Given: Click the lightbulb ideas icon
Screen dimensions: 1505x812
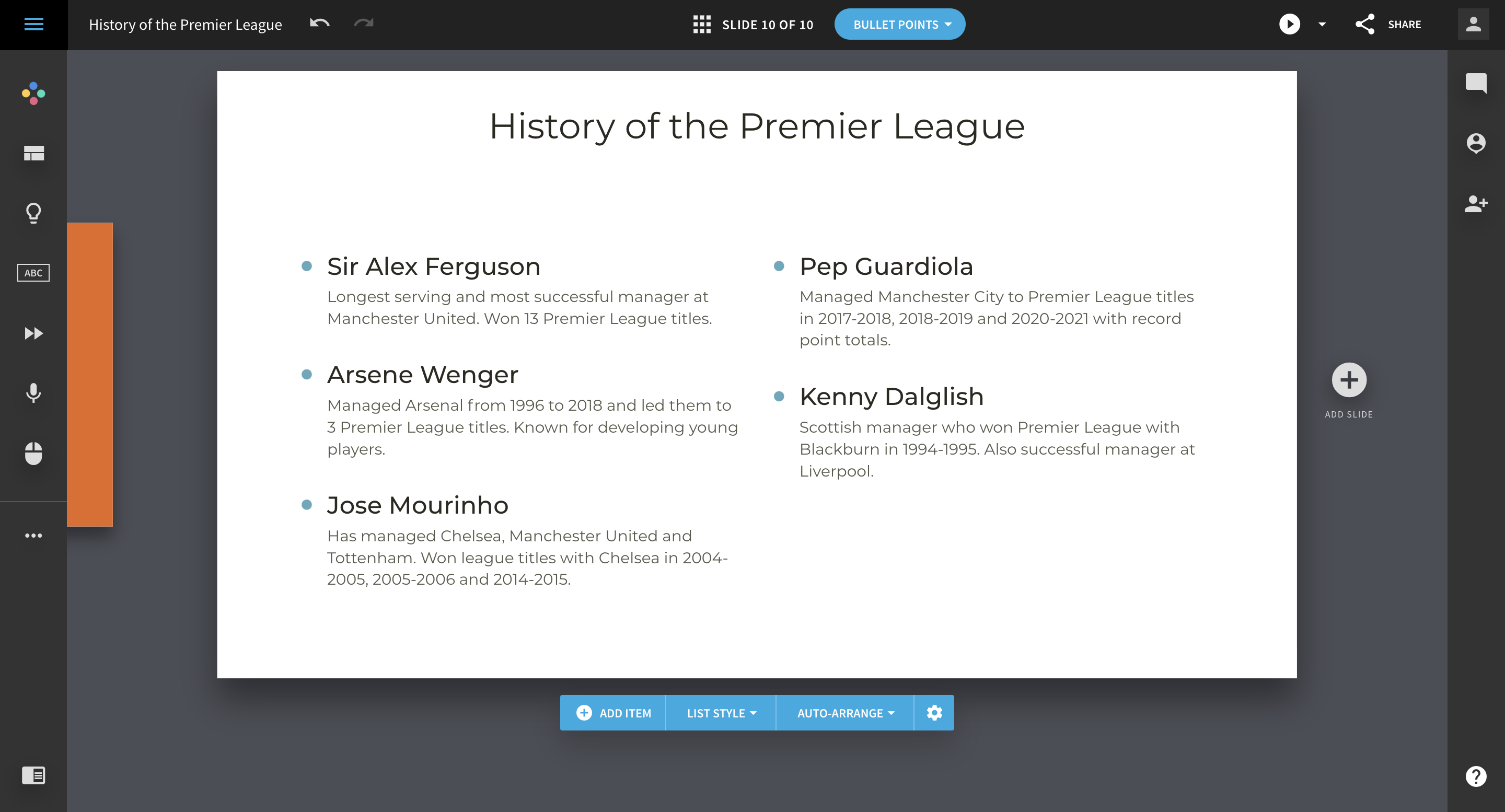Looking at the screenshot, I should tap(33, 213).
